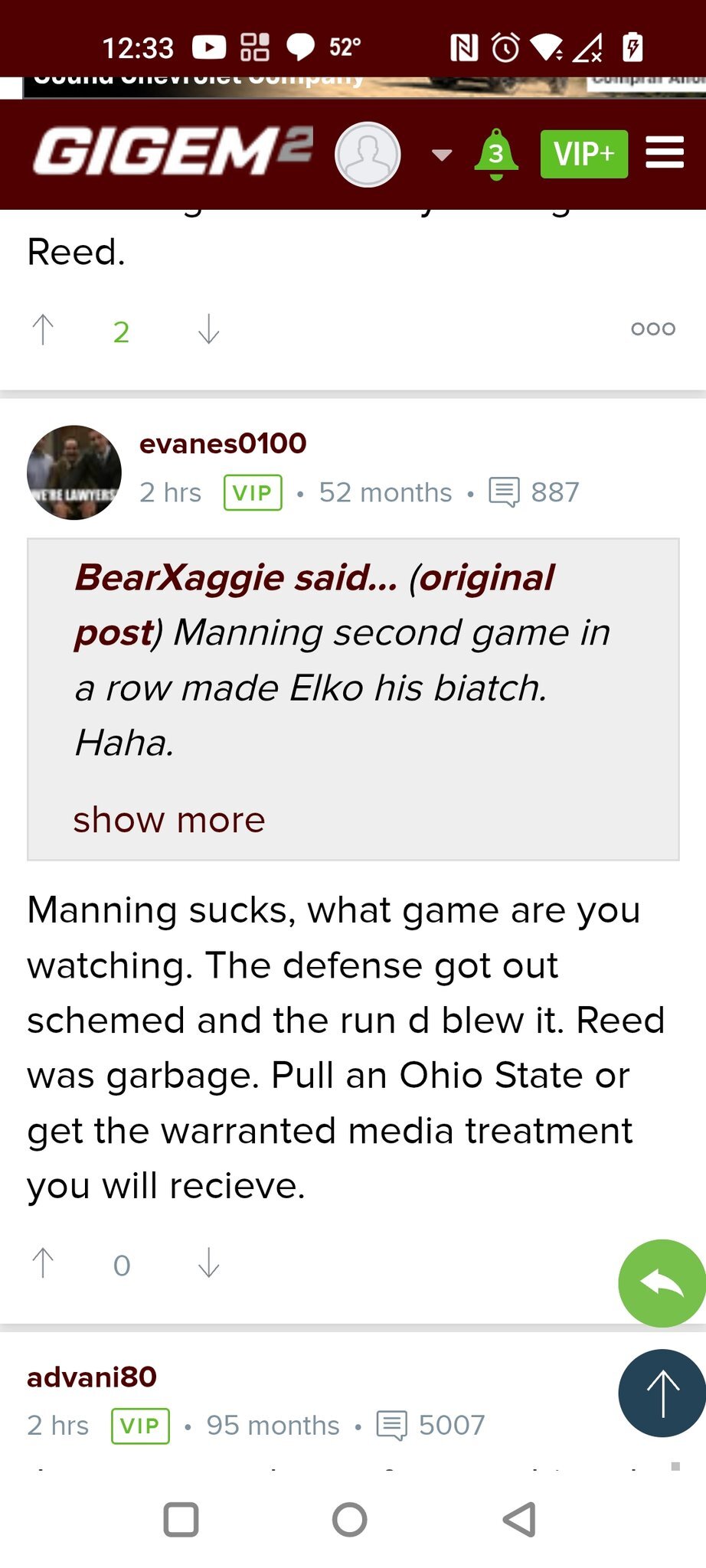Open evanes0100's profile picture
This screenshot has width=706, height=1568.
tap(74, 472)
